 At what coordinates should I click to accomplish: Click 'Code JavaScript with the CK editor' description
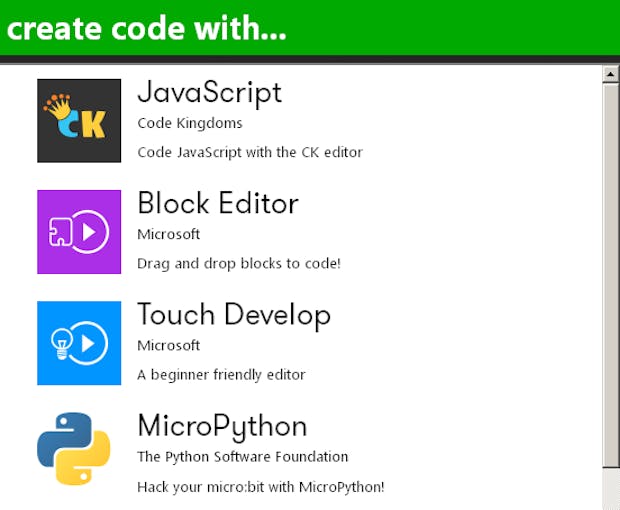pyautogui.click(x=250, y=153)
